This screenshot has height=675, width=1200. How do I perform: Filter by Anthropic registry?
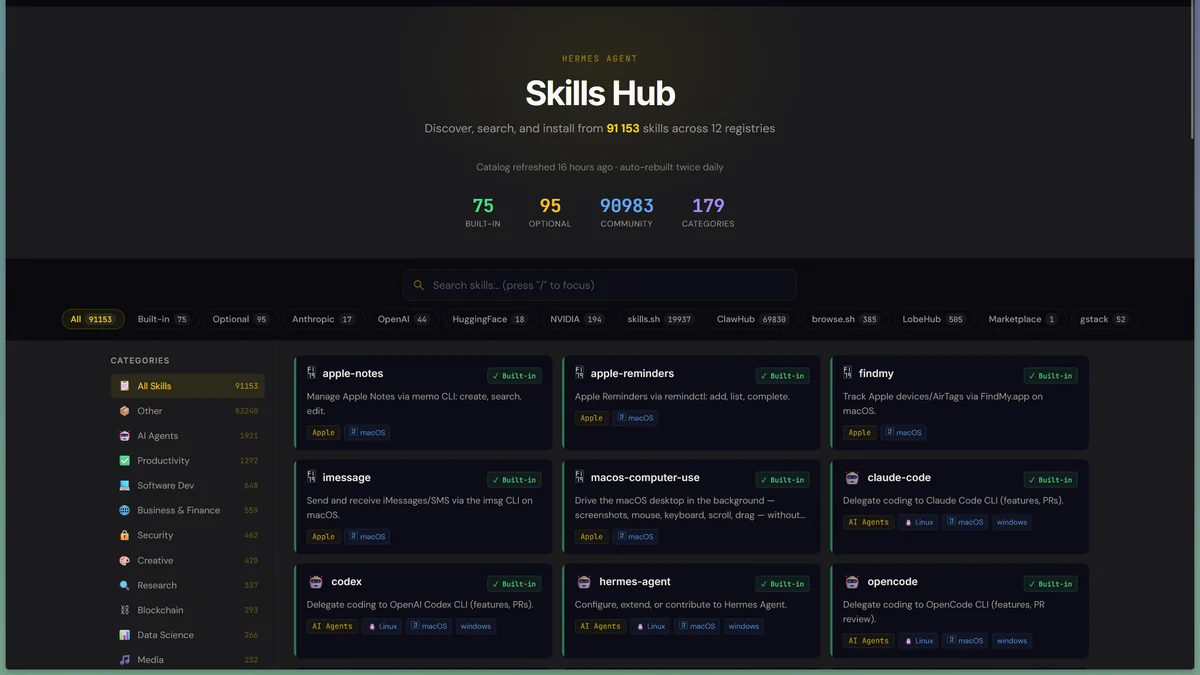323,319
